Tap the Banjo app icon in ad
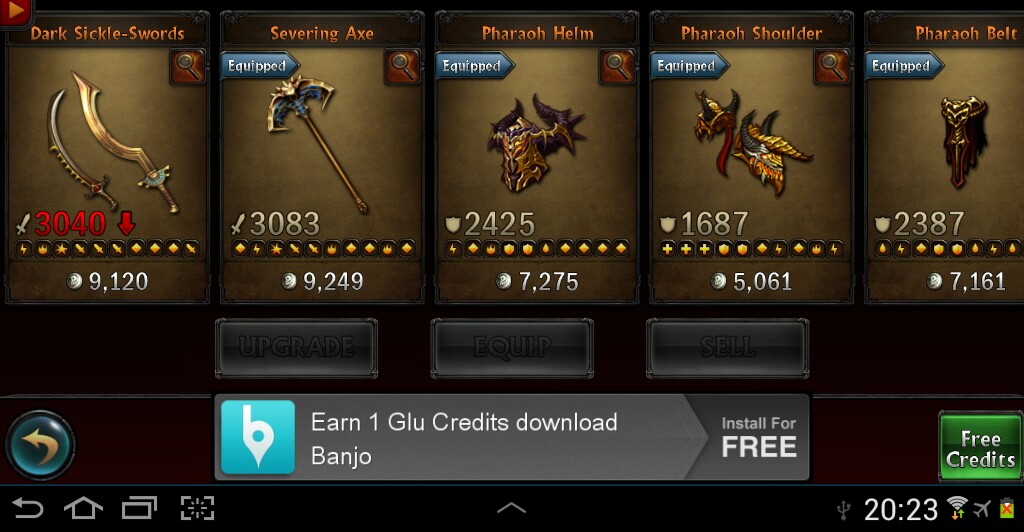The width and height of the screenshot is (1024, 532). pyautogui.click(x=258, y=437)
